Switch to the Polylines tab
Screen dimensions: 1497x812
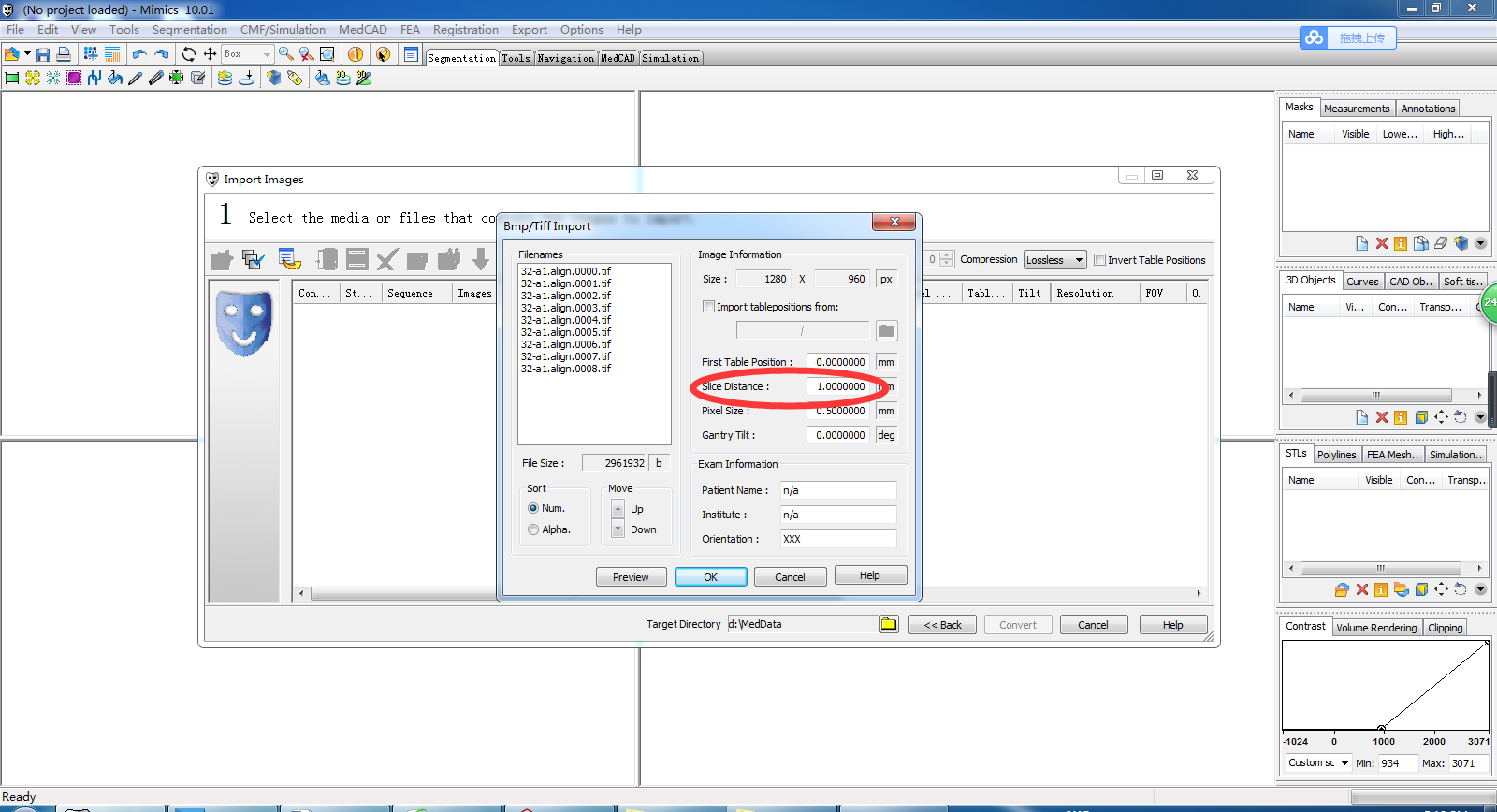1336,455
